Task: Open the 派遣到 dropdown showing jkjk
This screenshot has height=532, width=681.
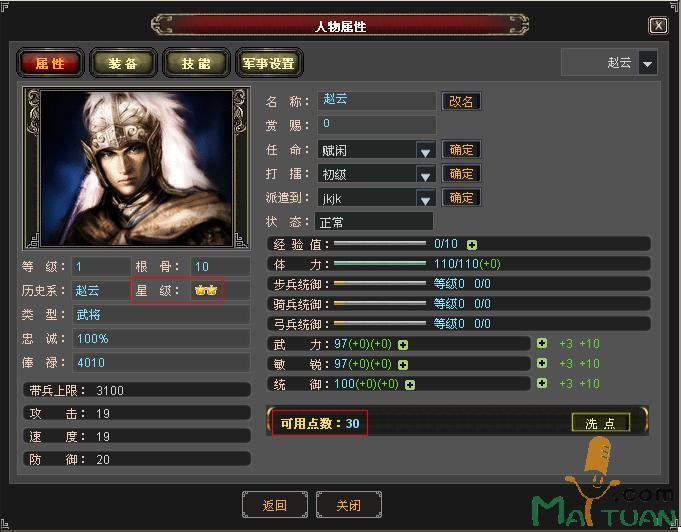Action: pyautogui.click(x=425, y=199)
